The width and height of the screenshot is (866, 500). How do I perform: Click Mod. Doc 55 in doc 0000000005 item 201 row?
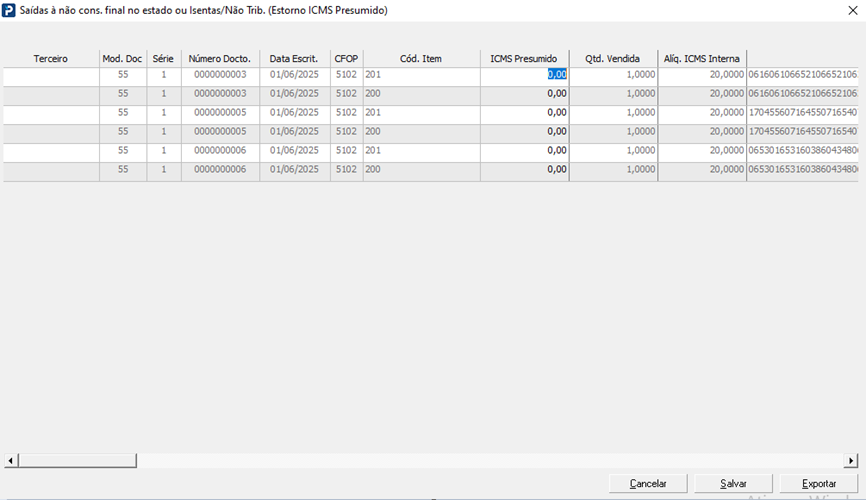click(x=123, y=113)
